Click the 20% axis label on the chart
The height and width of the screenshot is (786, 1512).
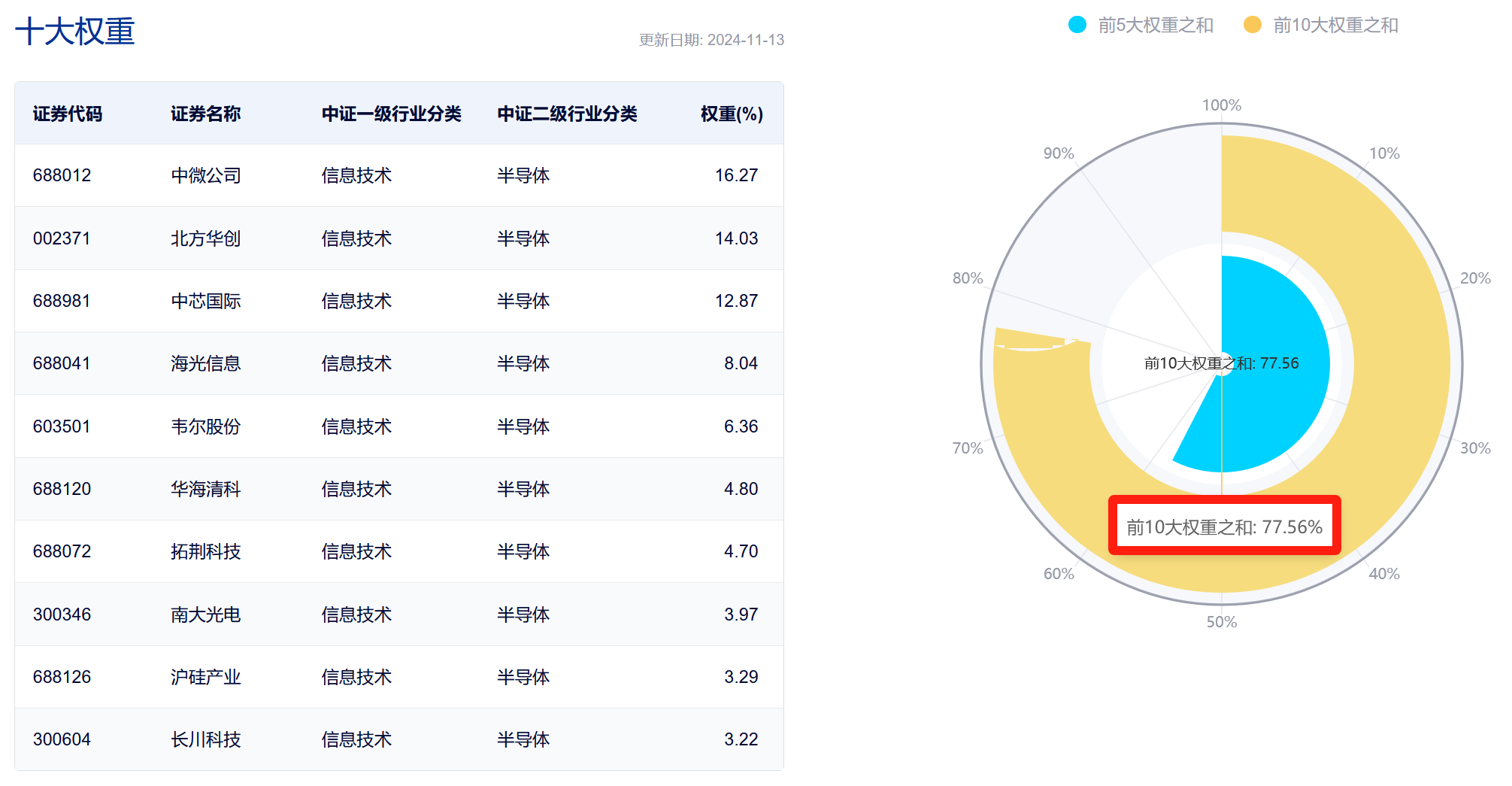click(x=1475, y=278)
